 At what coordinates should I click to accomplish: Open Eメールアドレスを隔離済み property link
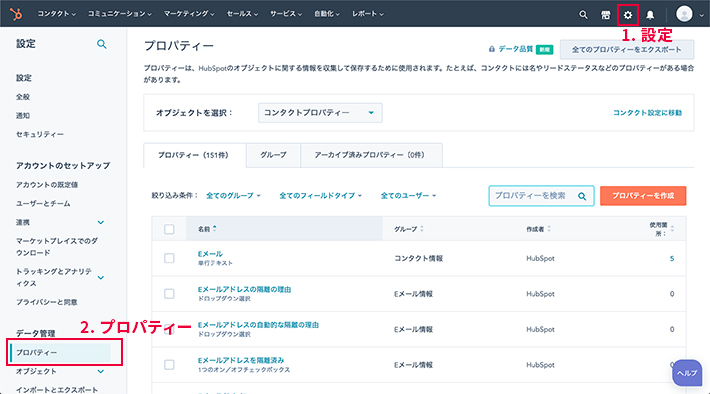(241, 360)
